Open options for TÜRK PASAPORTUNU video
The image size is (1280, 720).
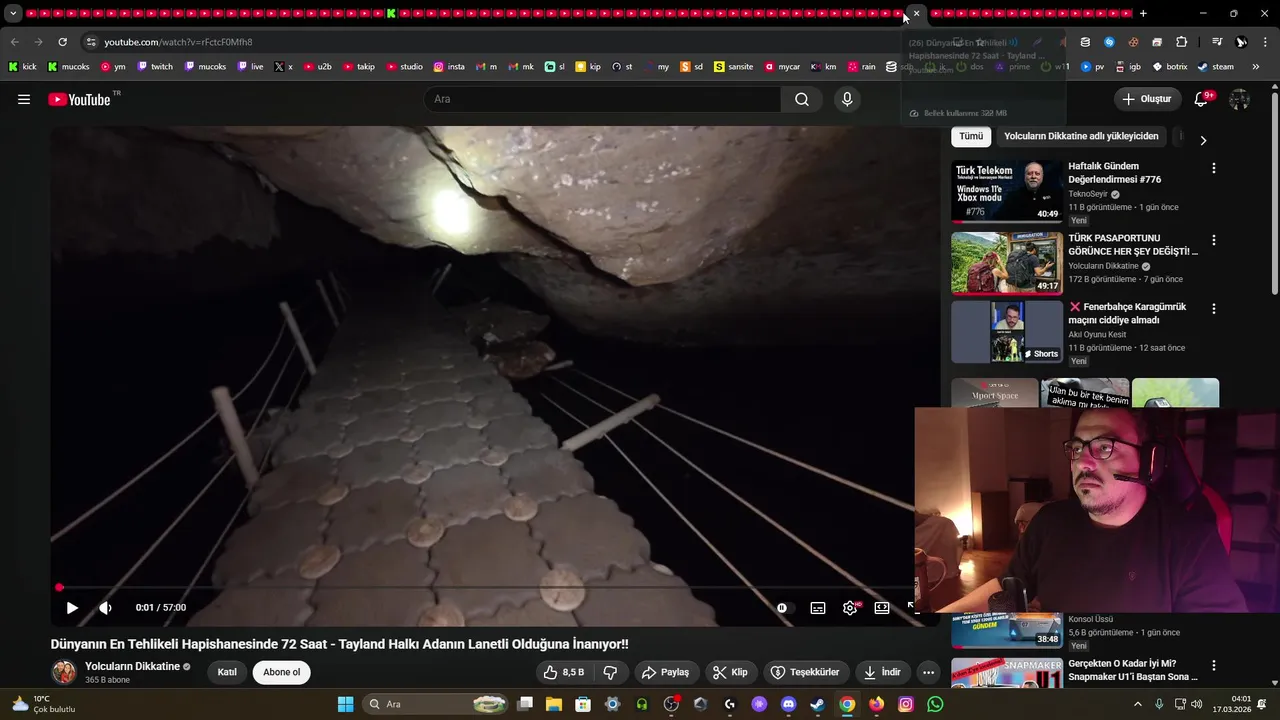tap(1214, 241)
